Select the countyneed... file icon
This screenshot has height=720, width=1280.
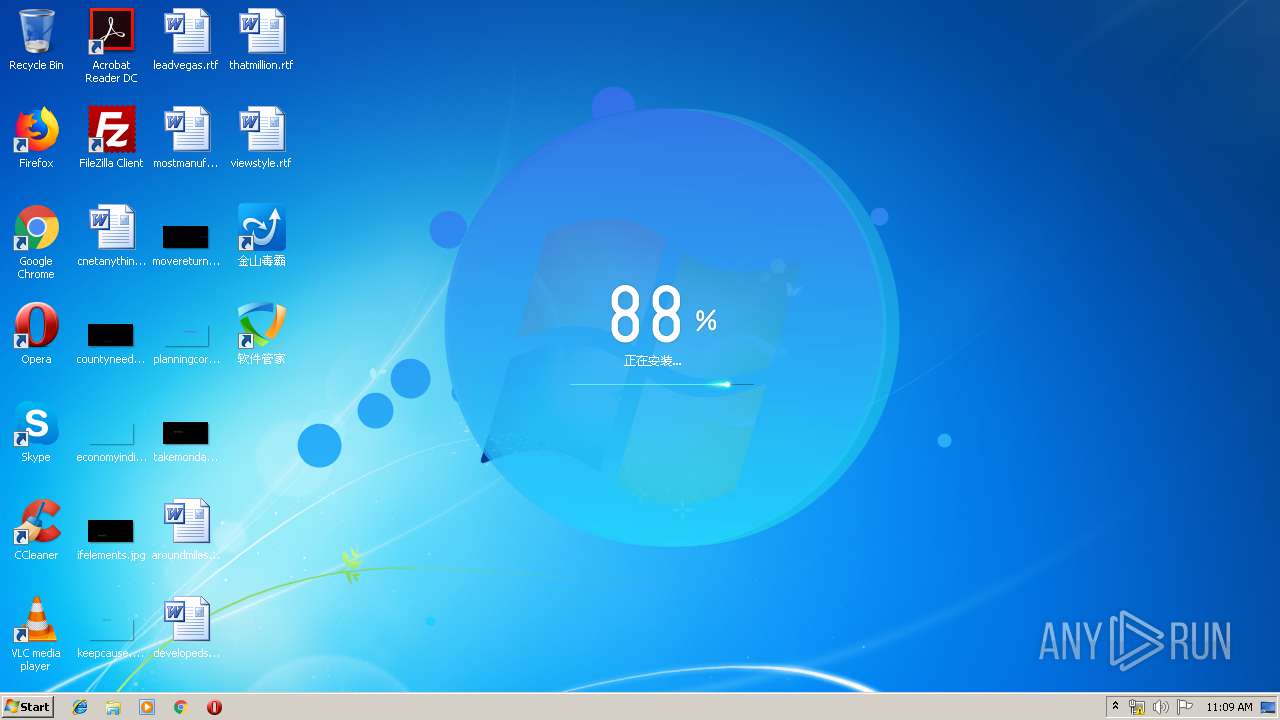click(111, 343)
